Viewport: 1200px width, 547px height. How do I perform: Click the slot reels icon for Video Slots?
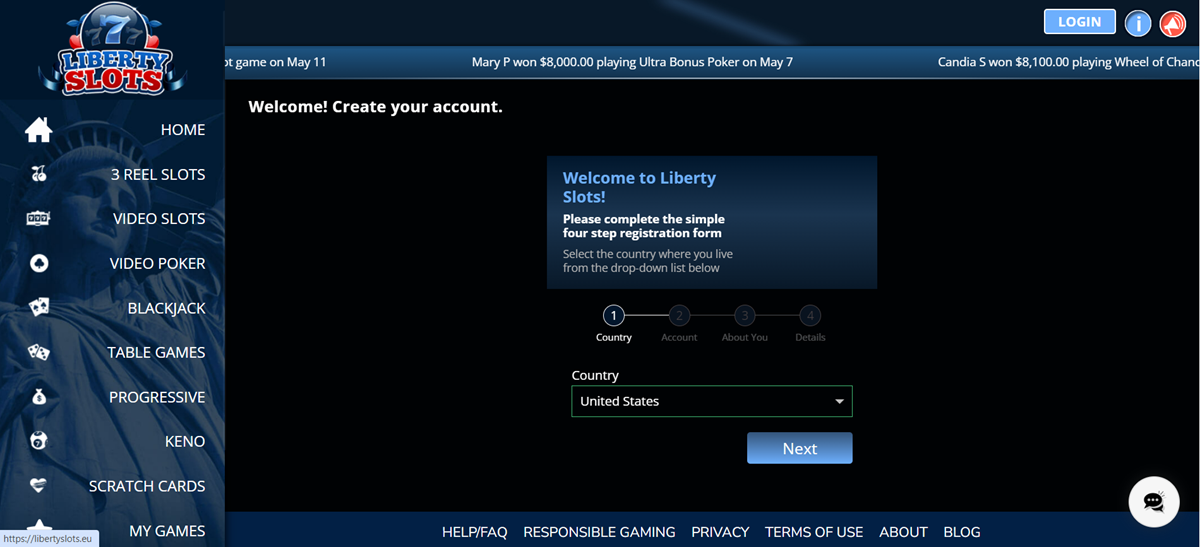tap(38, 219)
